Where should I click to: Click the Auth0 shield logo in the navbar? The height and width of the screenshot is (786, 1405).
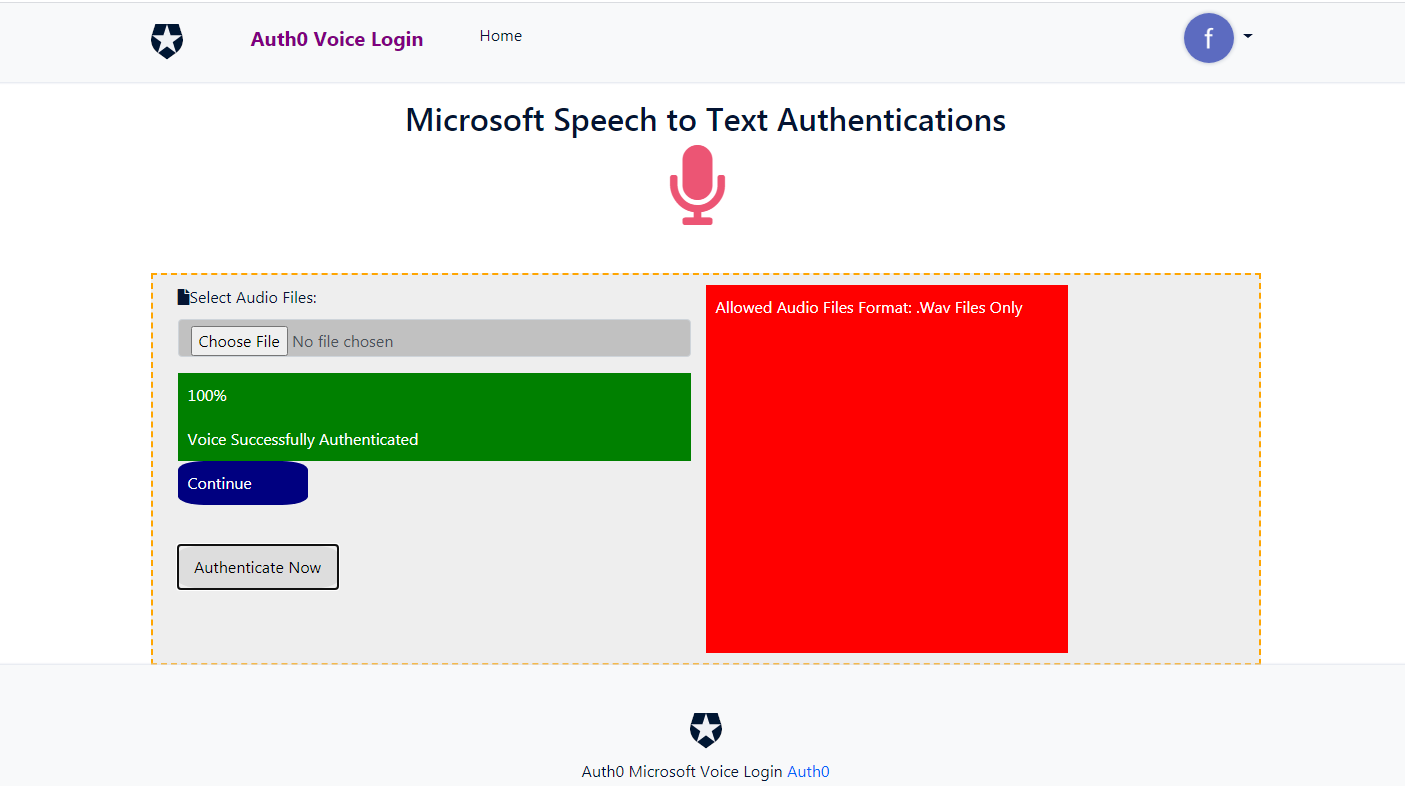click(x=167, y=41)
